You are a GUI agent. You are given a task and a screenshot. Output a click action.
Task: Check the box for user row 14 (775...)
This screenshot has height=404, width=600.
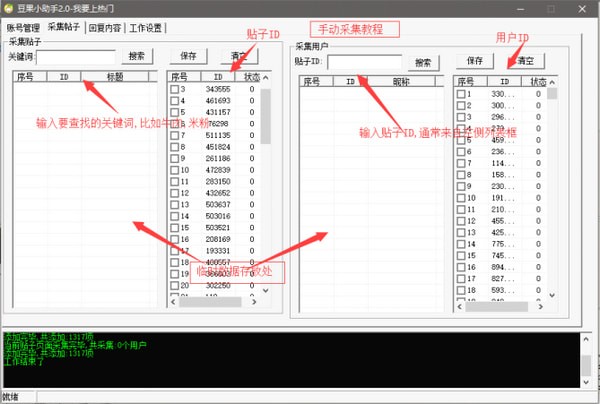coord(461,244)
